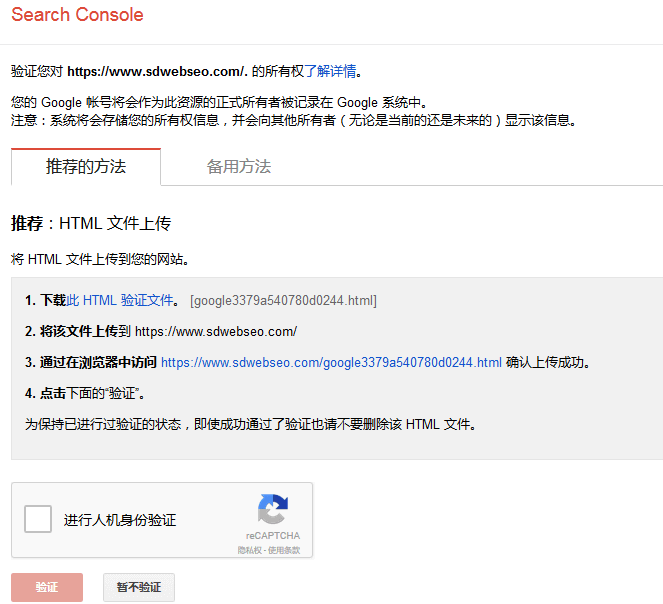
Task: Switch to the 备用方法 tab
Action: (x=239, y=167)
